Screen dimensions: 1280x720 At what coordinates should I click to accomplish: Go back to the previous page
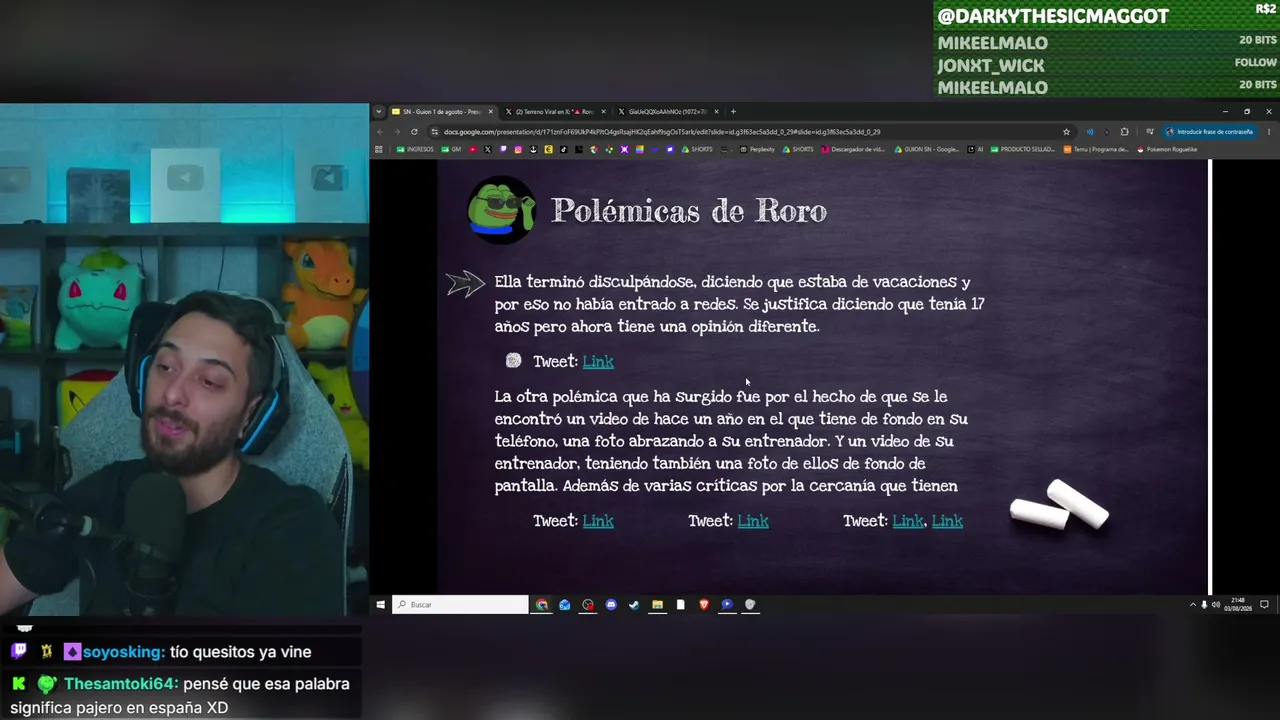pyautogui.click(x=379, y=132)
